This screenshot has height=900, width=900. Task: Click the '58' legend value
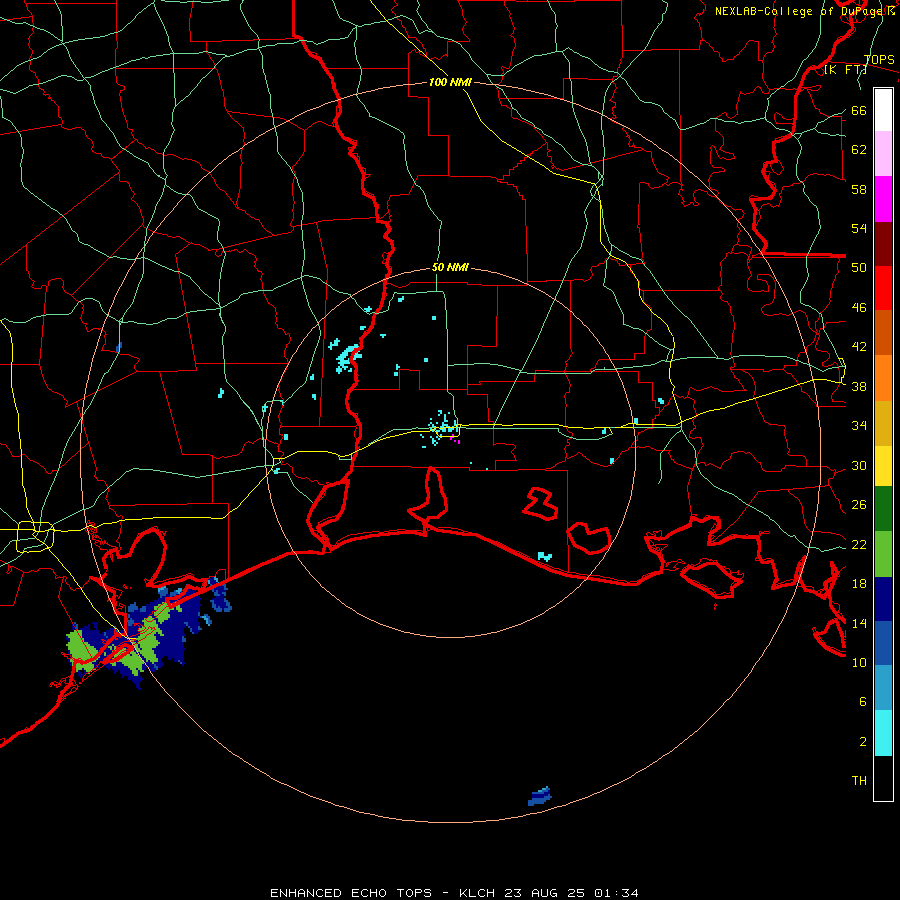[859, 189]
